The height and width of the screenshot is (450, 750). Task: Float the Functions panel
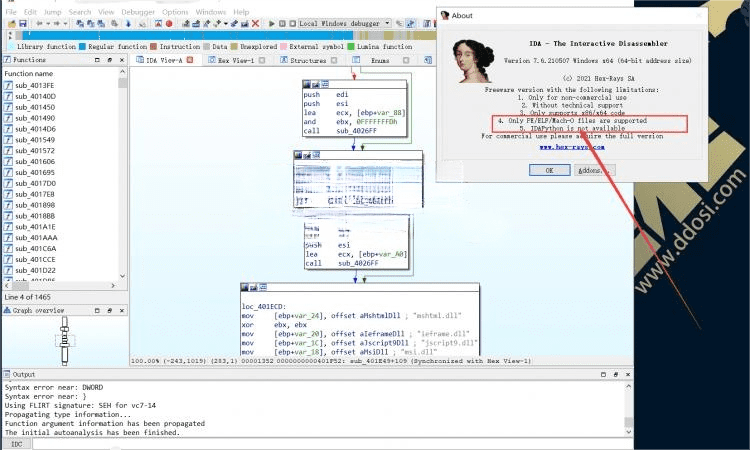[x=98, y=60]
